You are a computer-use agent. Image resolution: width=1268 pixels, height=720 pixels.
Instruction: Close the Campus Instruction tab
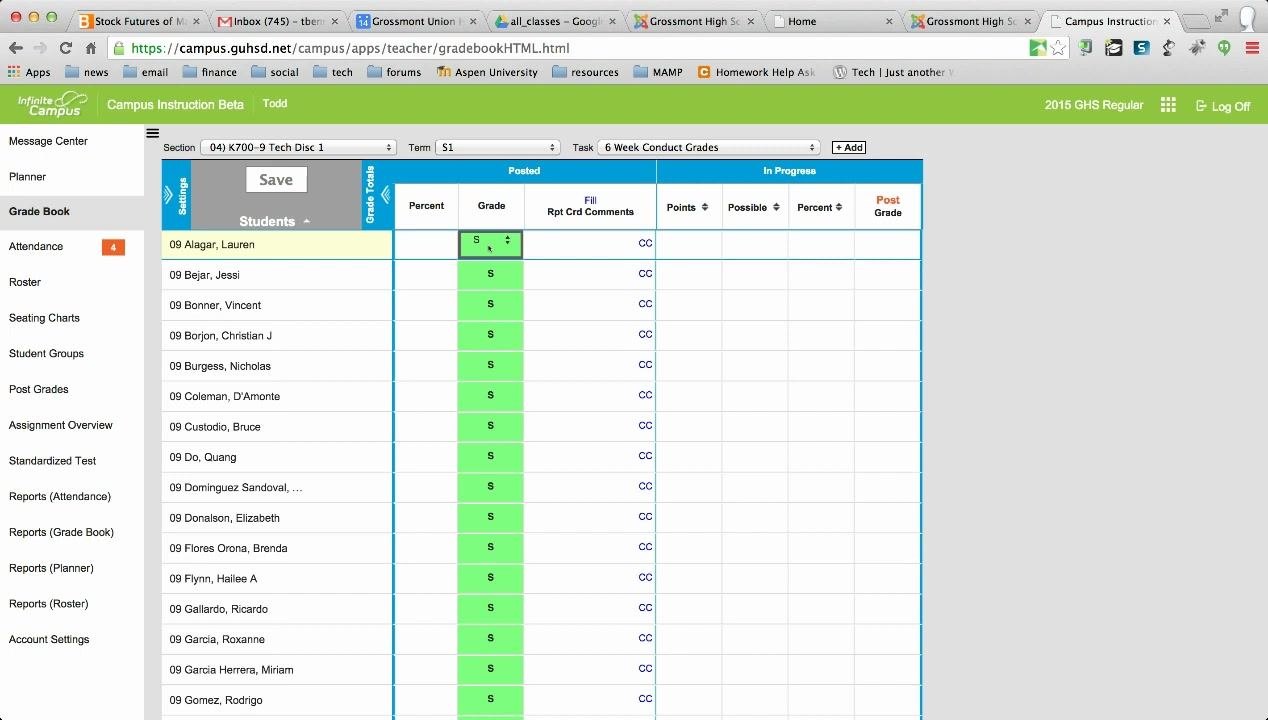pos(1167,21)
